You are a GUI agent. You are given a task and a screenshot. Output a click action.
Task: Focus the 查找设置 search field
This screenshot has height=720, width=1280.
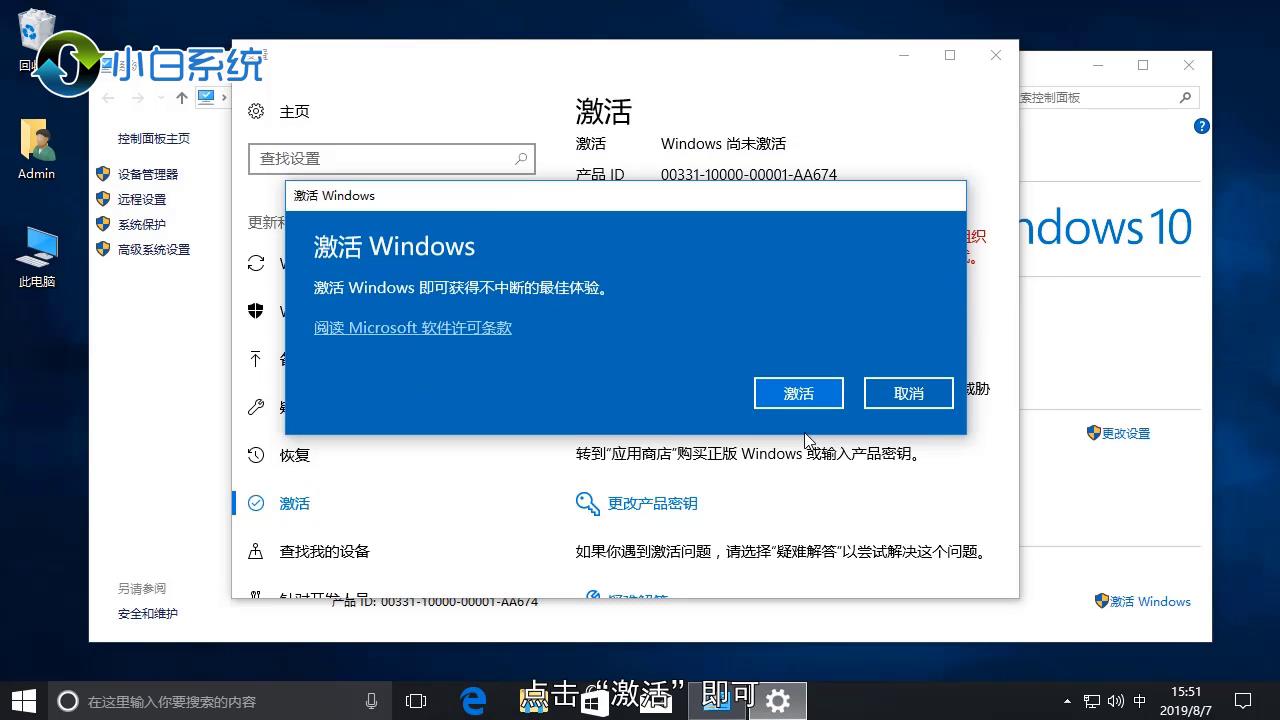(x=392, y=158)
